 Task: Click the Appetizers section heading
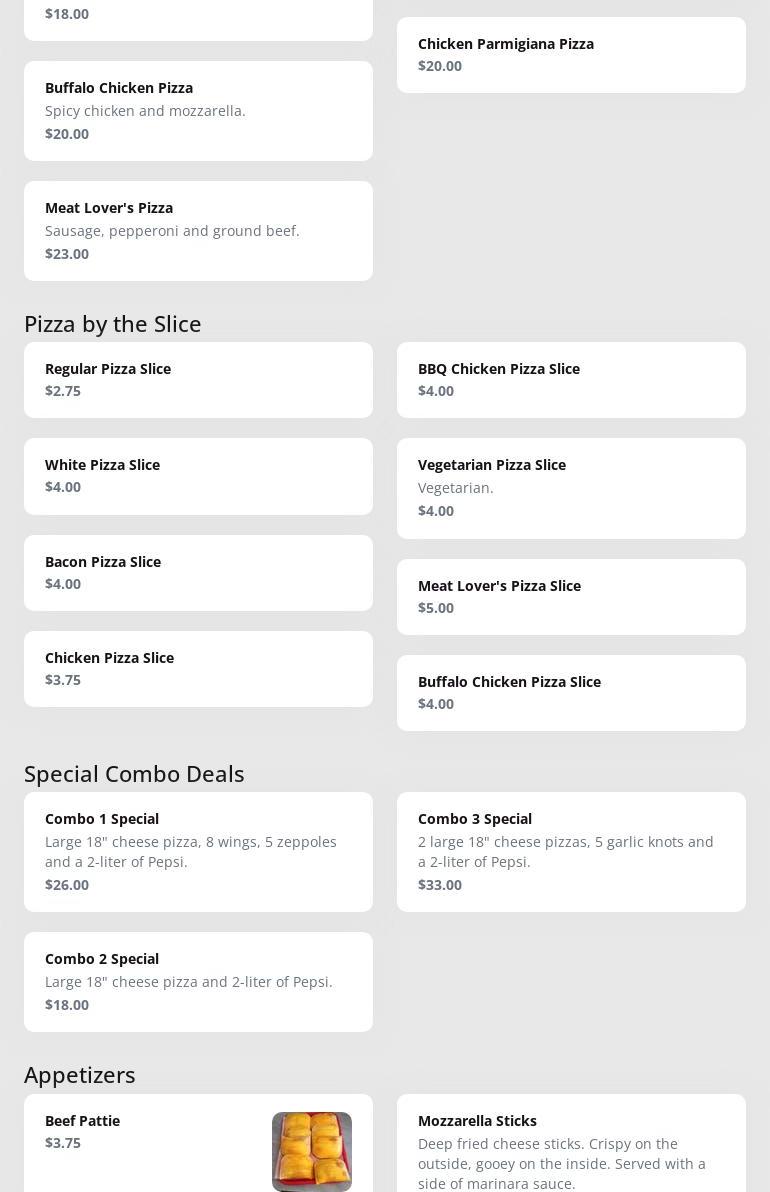[x=80, y=1075]
